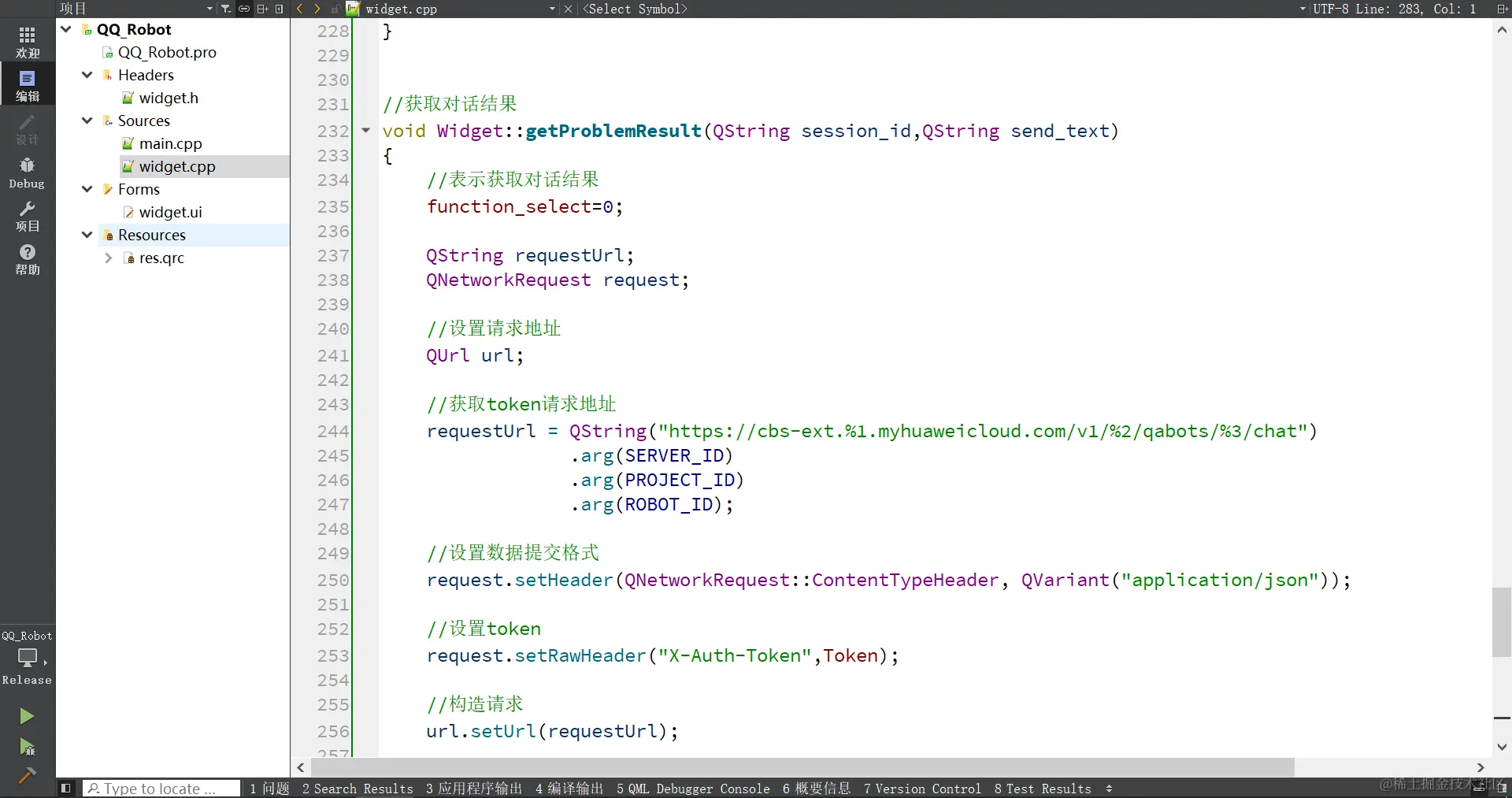Start debugging with the bug play button
This screenshot has height=798, width=1512.
point(27,747)
